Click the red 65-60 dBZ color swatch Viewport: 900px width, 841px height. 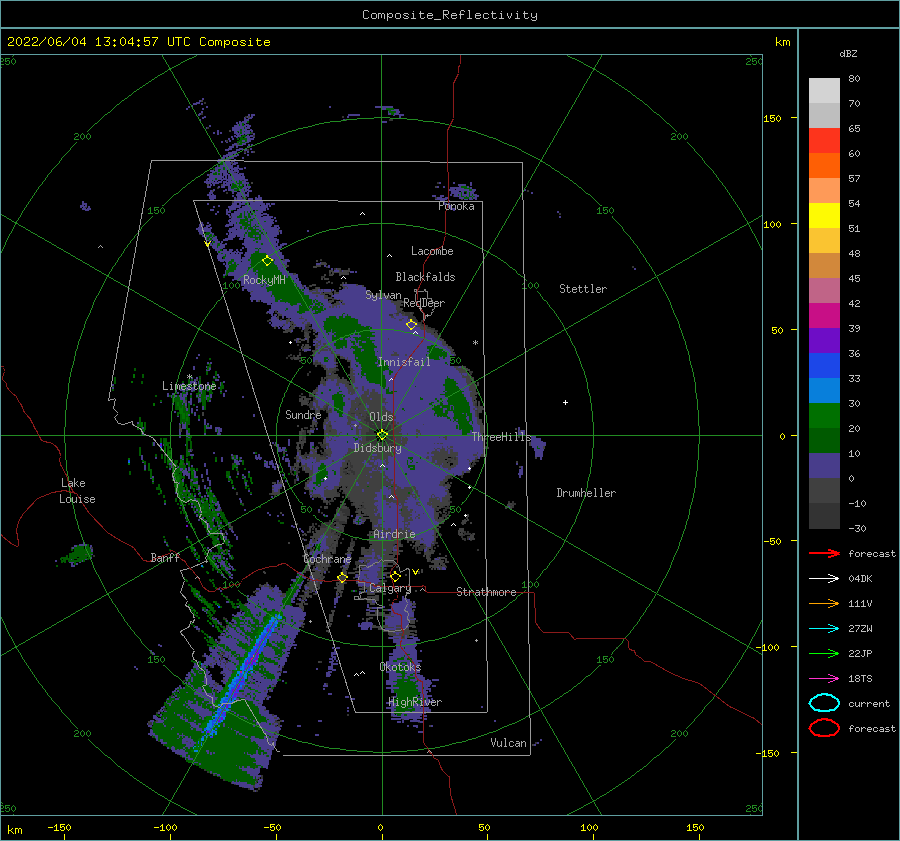pos(824,141)
